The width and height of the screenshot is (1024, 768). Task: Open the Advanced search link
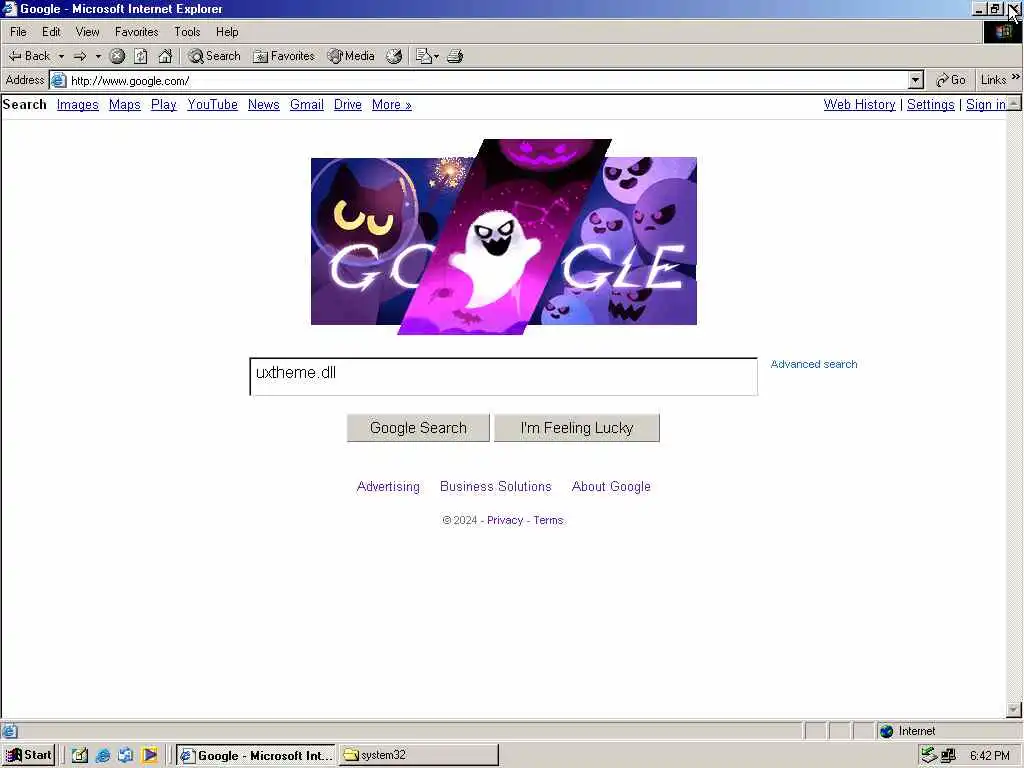tap(814, 364)
